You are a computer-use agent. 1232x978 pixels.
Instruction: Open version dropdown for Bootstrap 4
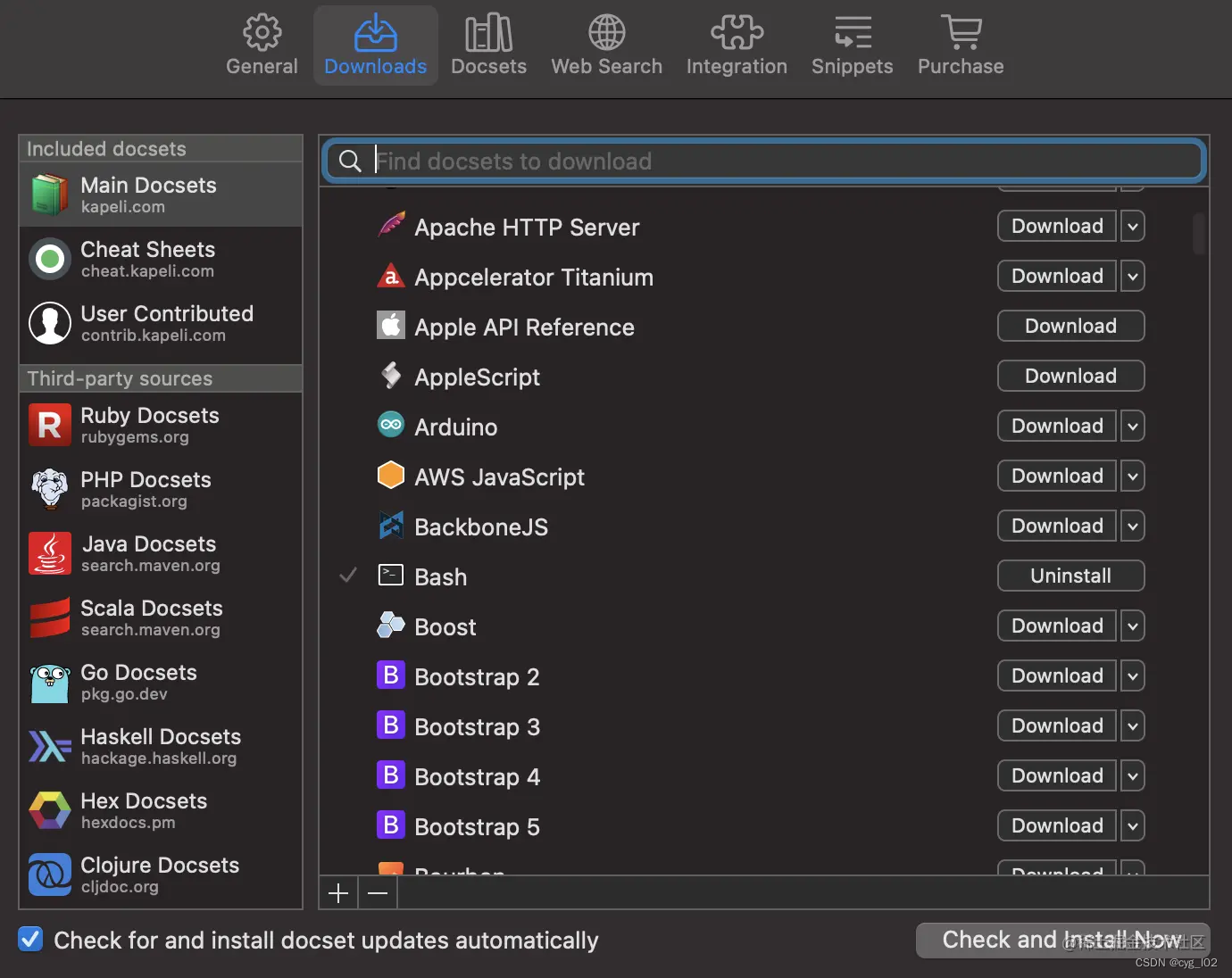click(x=1132, y=775)
